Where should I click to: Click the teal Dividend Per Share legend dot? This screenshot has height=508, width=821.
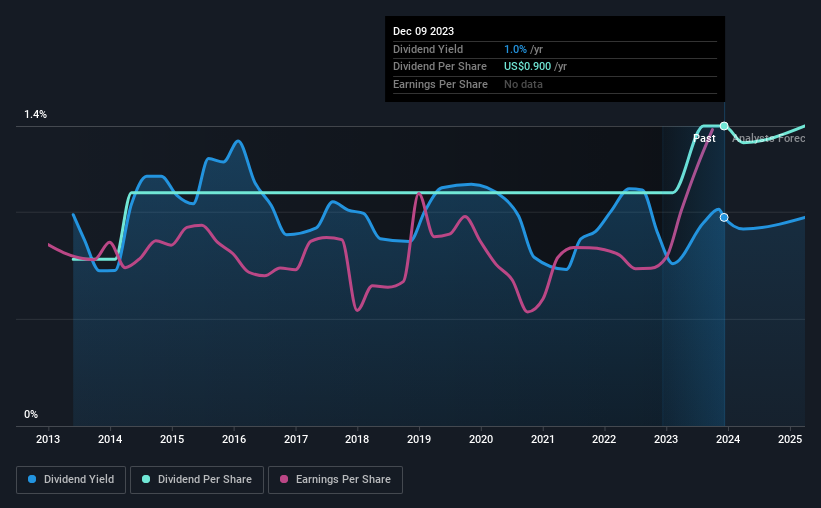146,479
